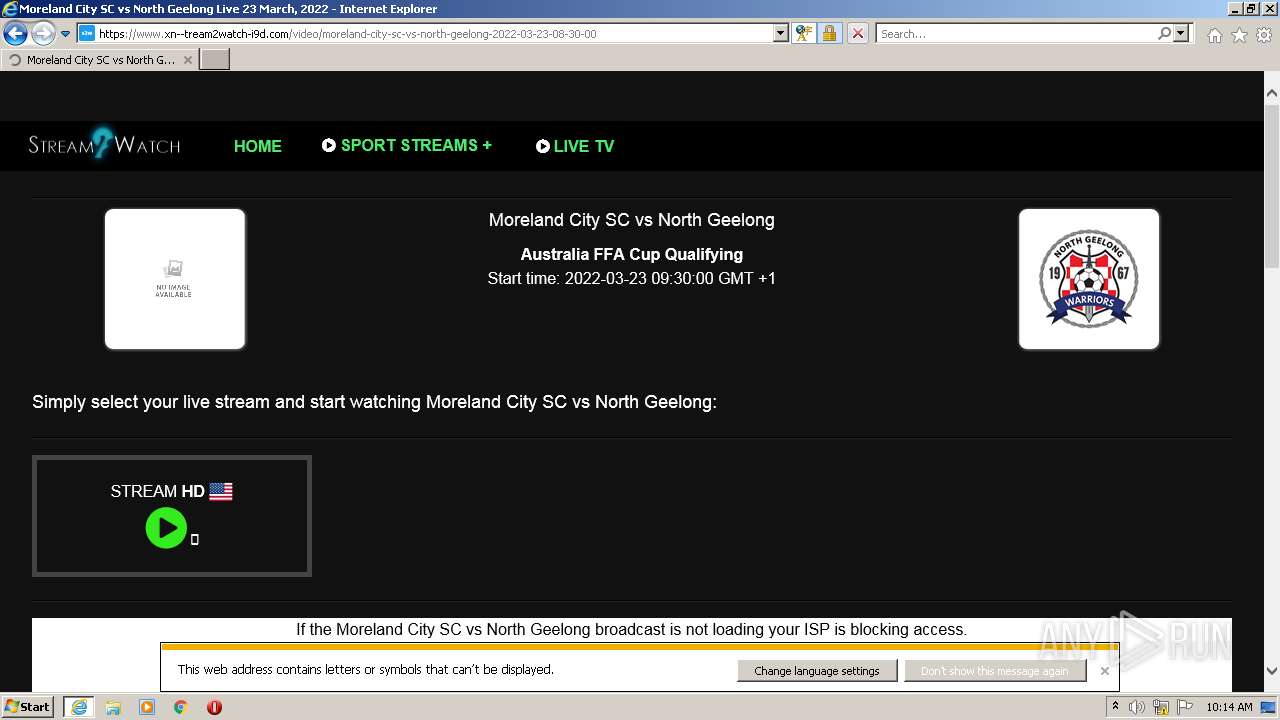Expand the search provider dropdown arrow
The image size is (1280, 720).
pyautogui.click(x=1181, y=34)
